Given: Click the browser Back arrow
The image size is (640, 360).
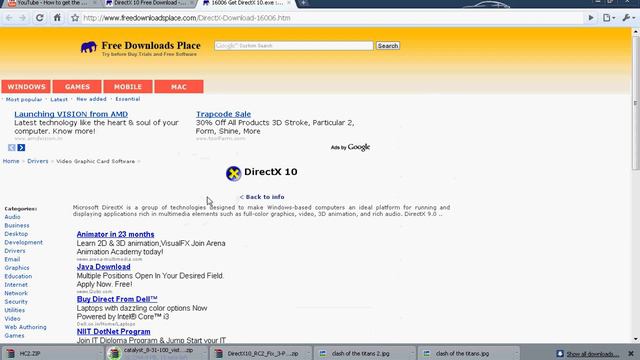Looking at the screenshot, I should (x=9, y=18).
